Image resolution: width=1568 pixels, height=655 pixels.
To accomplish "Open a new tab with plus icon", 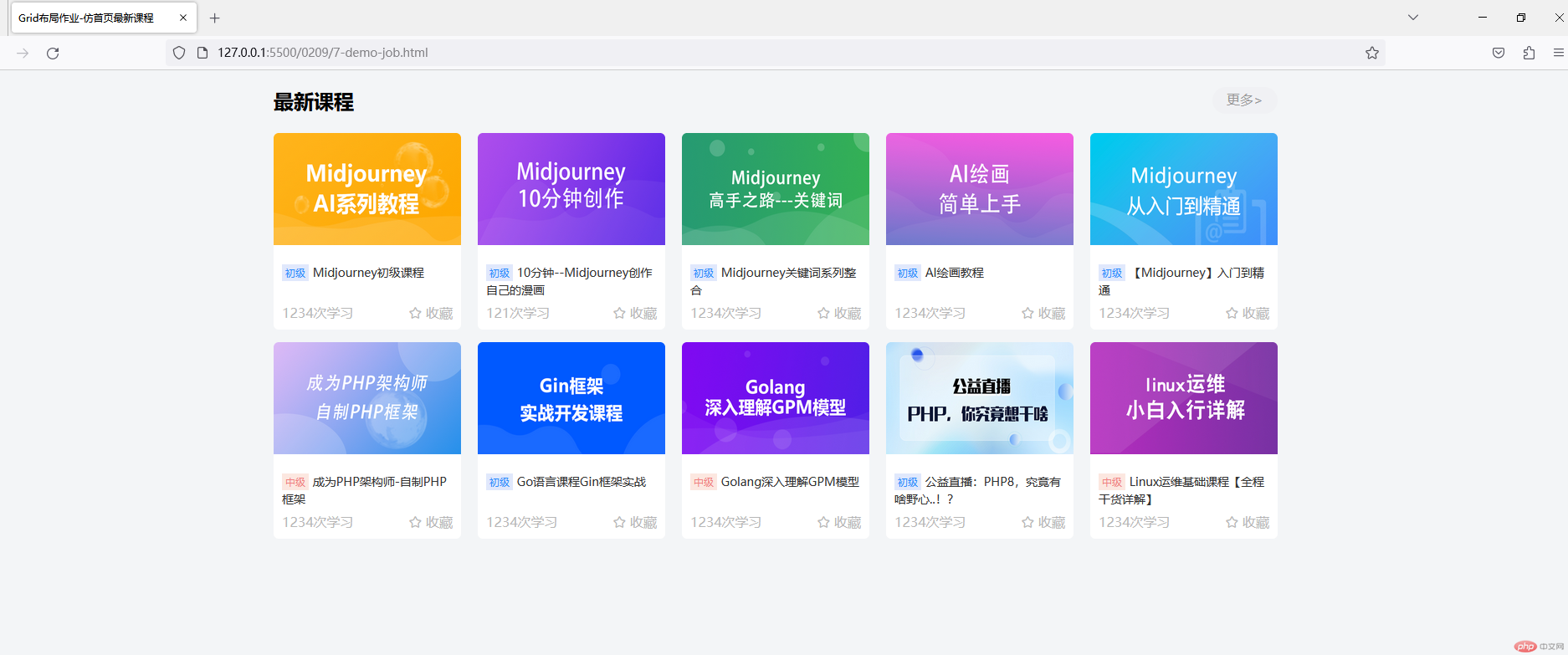I will [215, 18].
